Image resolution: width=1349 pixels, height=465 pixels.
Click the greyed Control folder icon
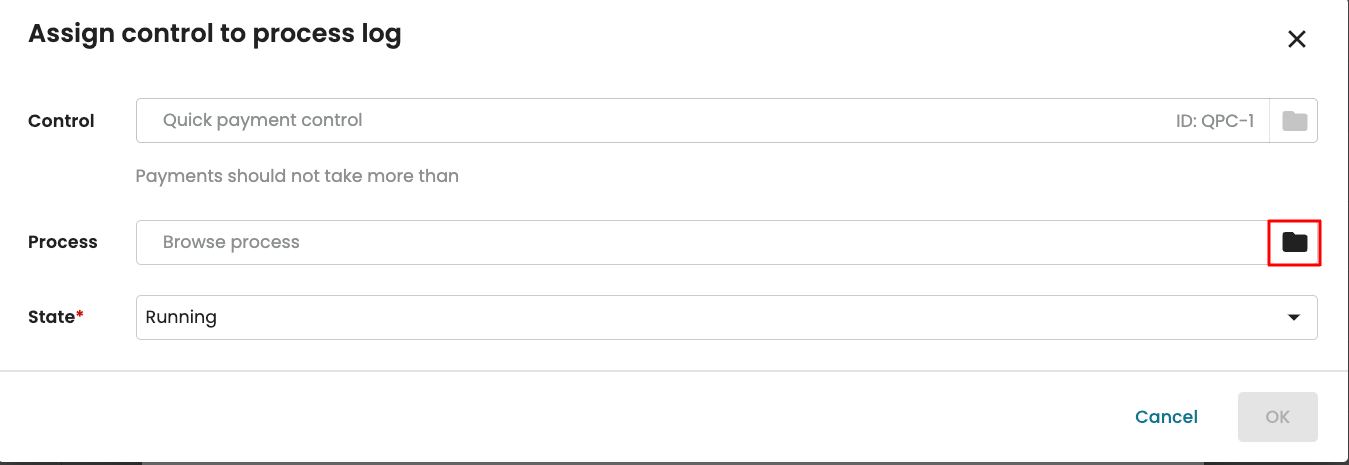1295,121
